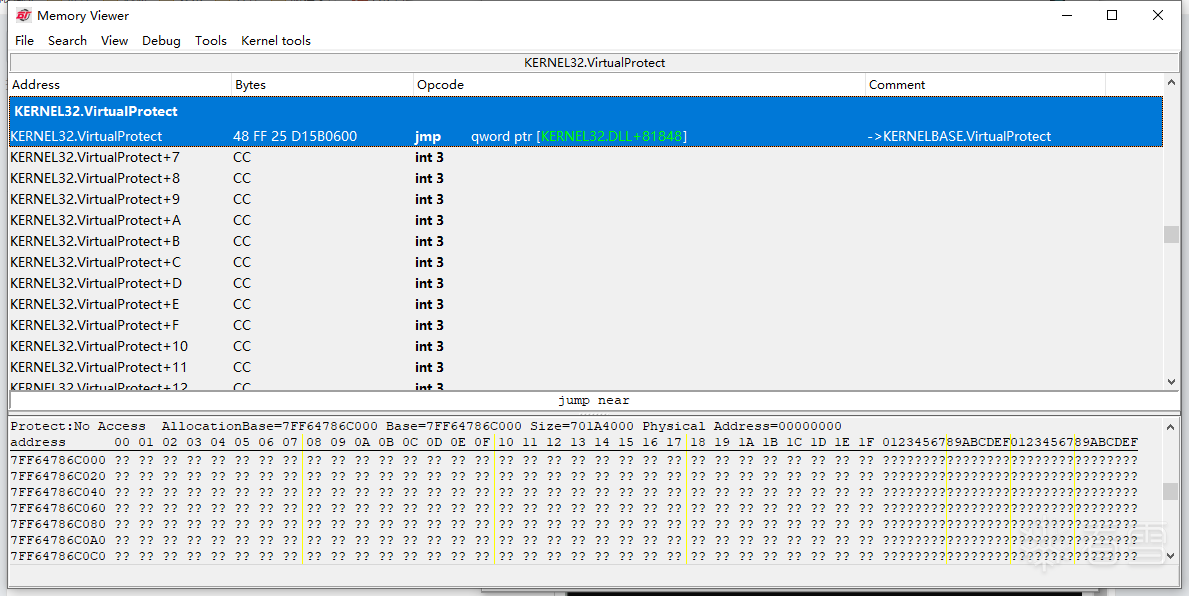
Task: Select the KERNEL32.VirtualProtect+7 row
Action: coord(585,158)
